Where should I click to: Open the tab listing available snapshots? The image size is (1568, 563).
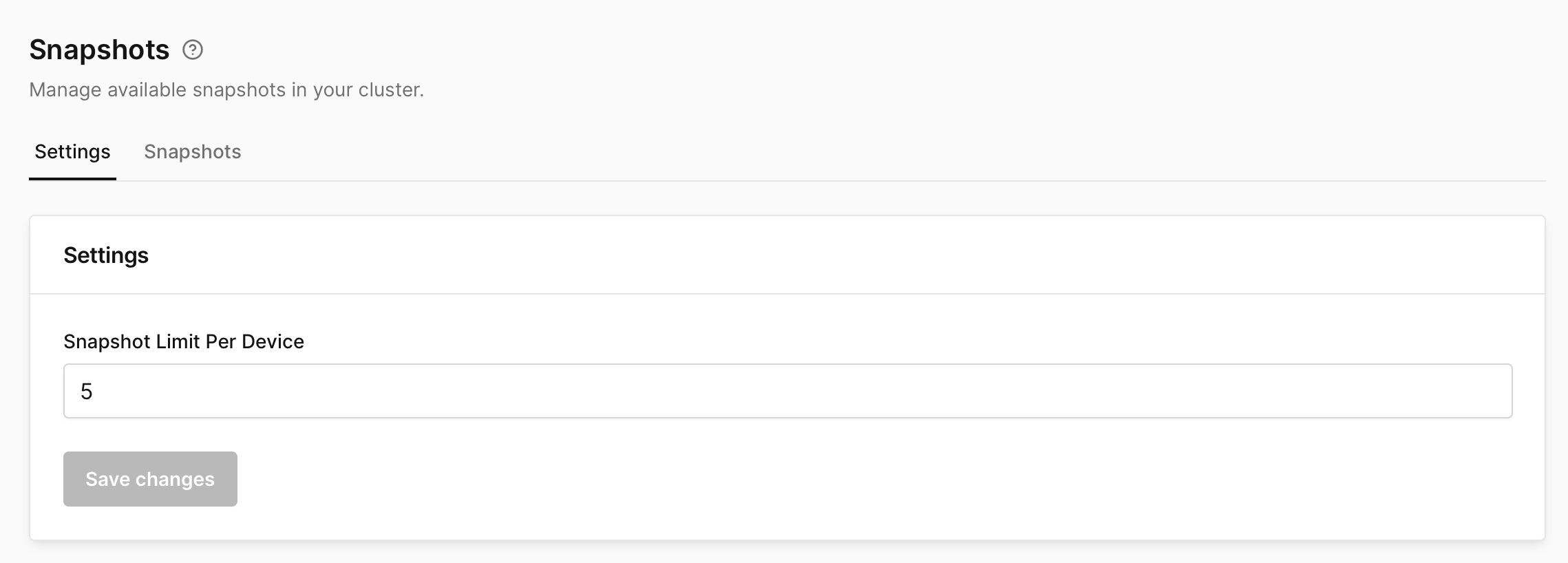192,152
